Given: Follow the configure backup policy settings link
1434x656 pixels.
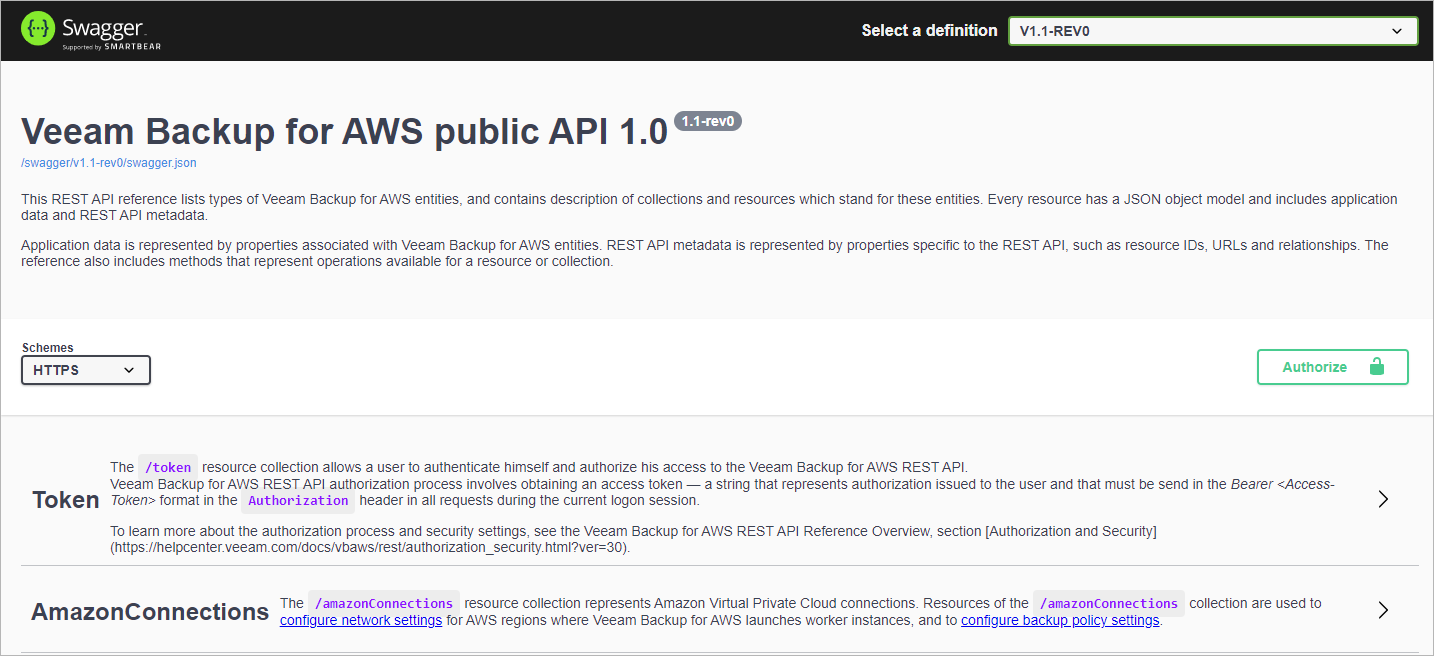Looking at the screenshot, I should pos(1060,620).
